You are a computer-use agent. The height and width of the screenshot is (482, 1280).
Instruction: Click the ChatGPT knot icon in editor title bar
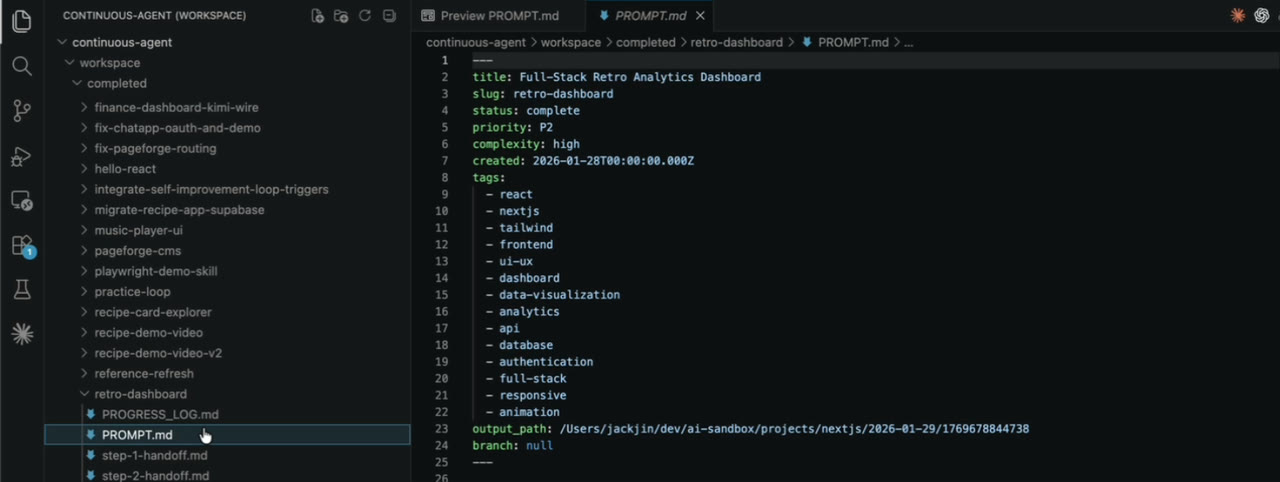(x=1264, y=15)
